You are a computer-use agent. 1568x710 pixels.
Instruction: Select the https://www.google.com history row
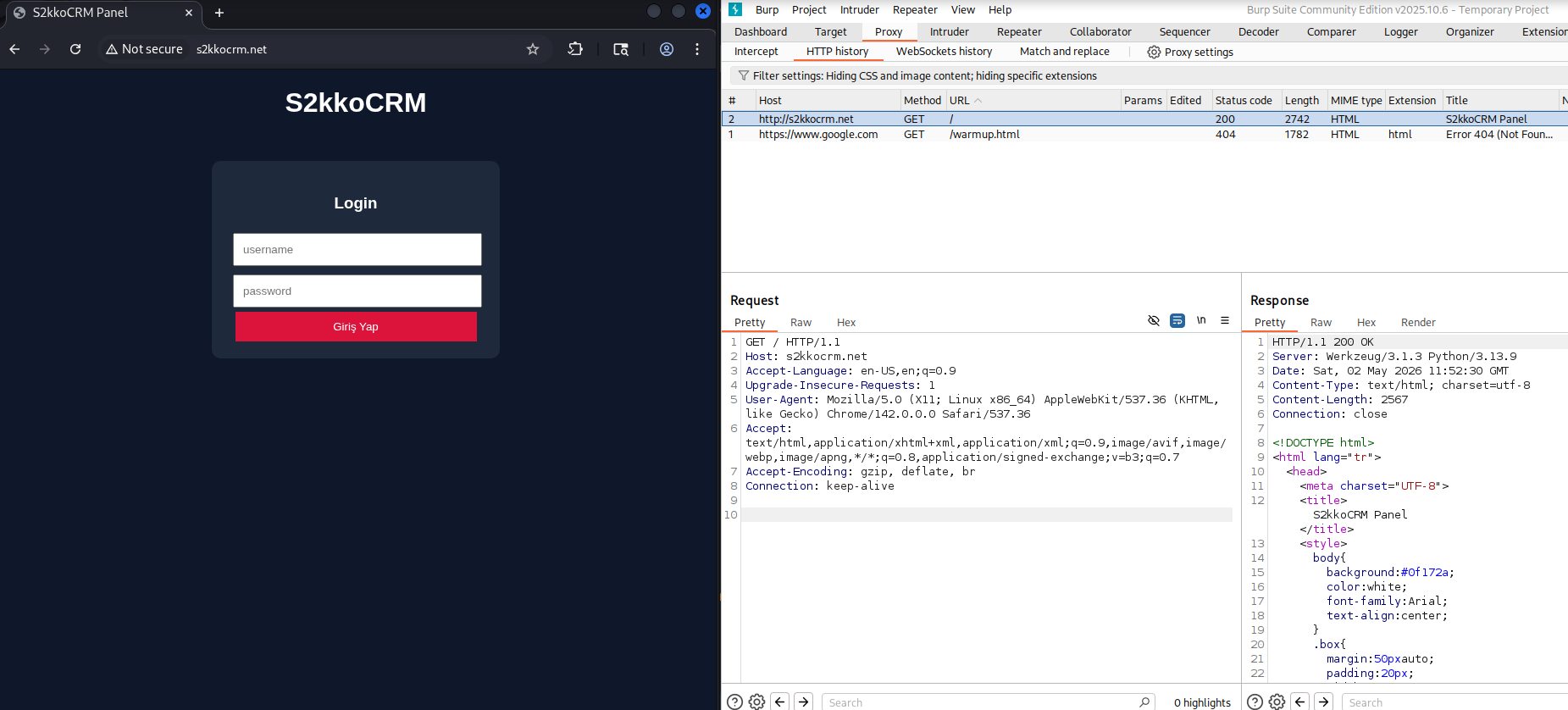[x=1144, y=135]
